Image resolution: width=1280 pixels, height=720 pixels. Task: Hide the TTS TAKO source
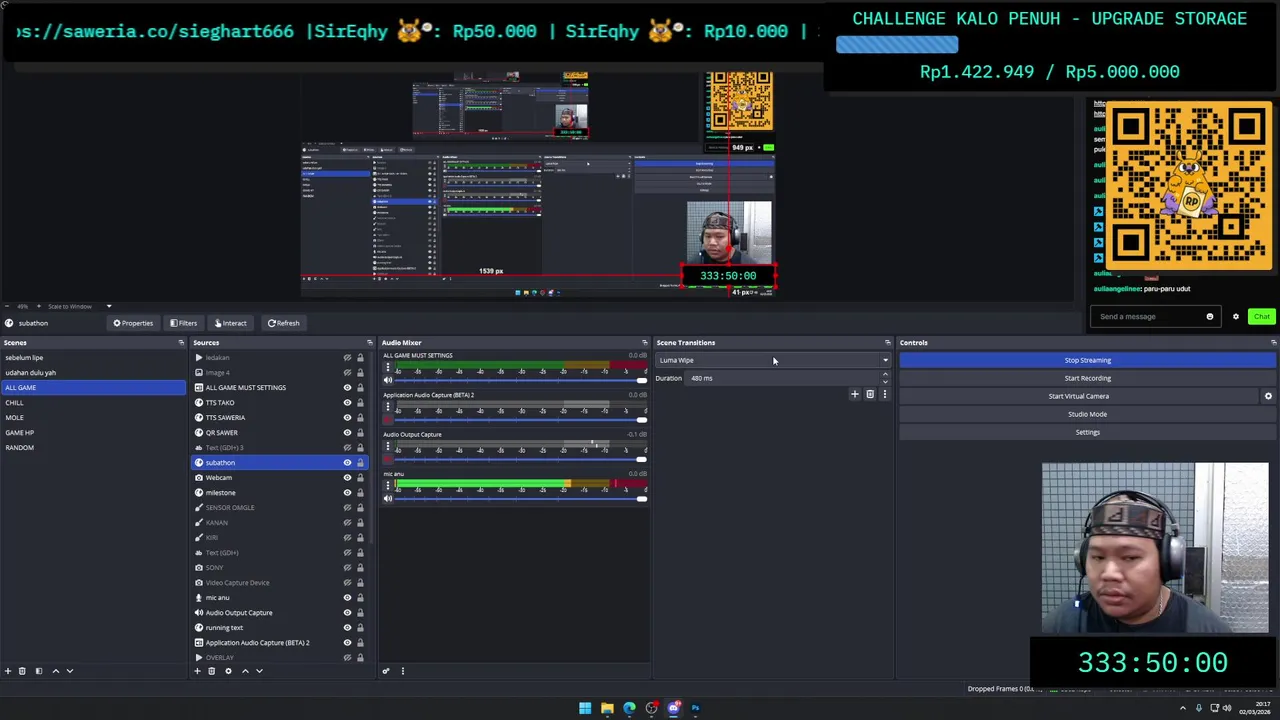(x=347, y=402)
